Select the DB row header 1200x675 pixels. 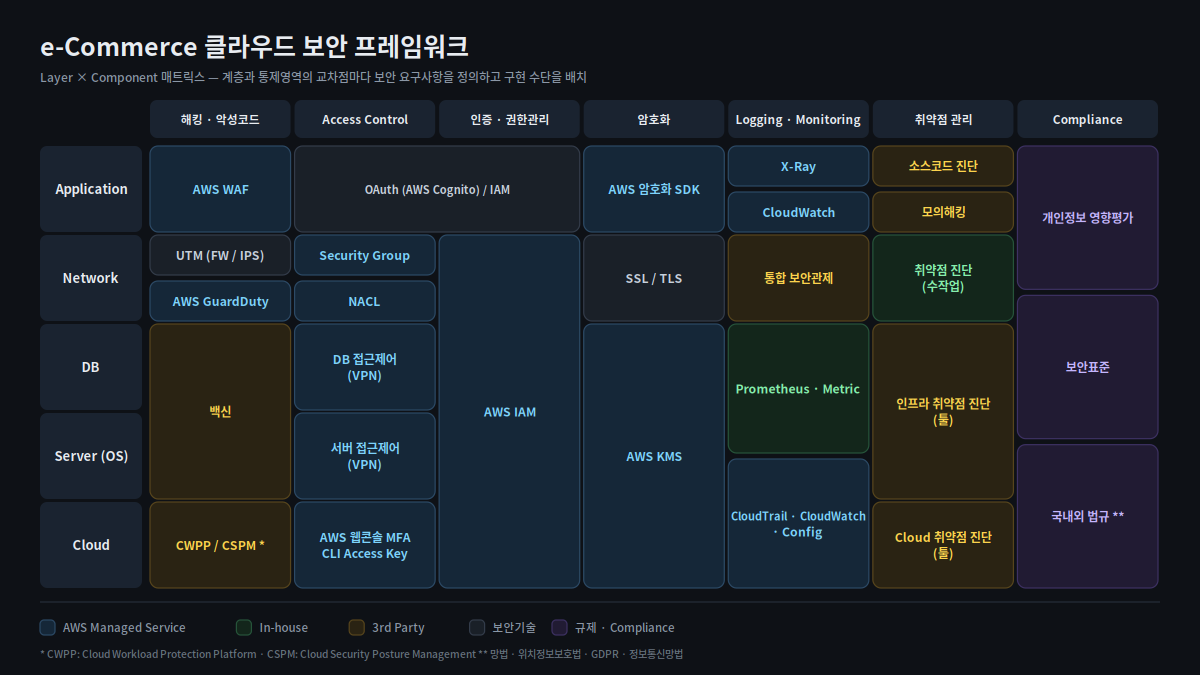point(91,367)
